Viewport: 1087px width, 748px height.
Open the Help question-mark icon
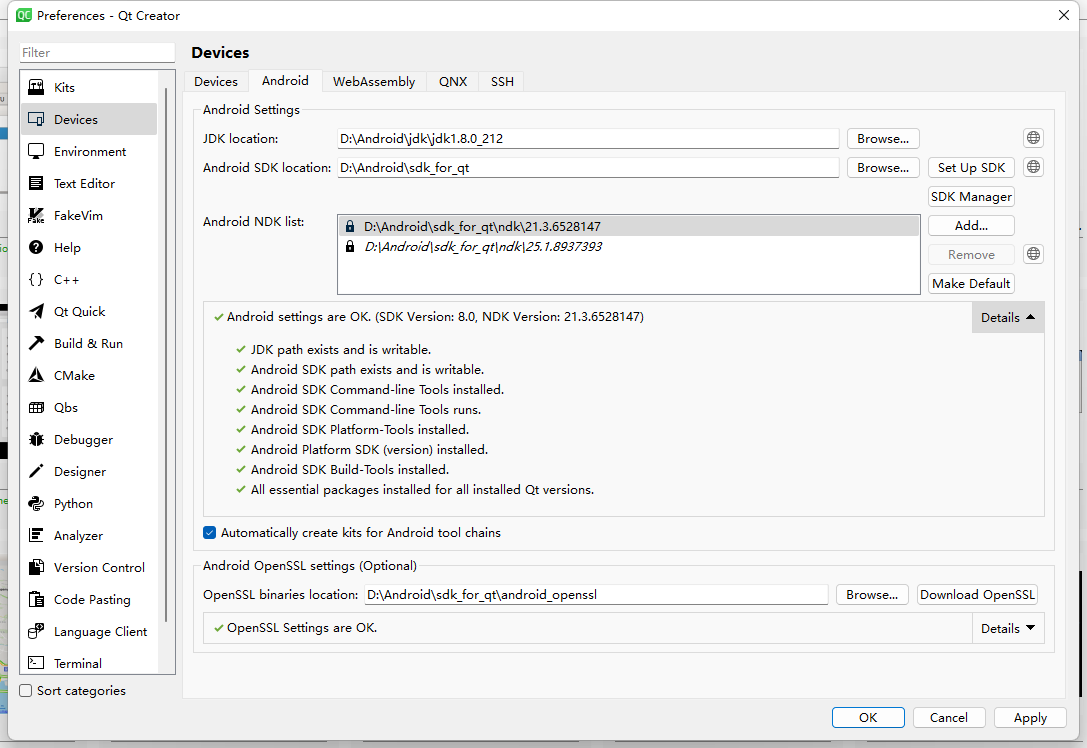(x=36, y=247)
